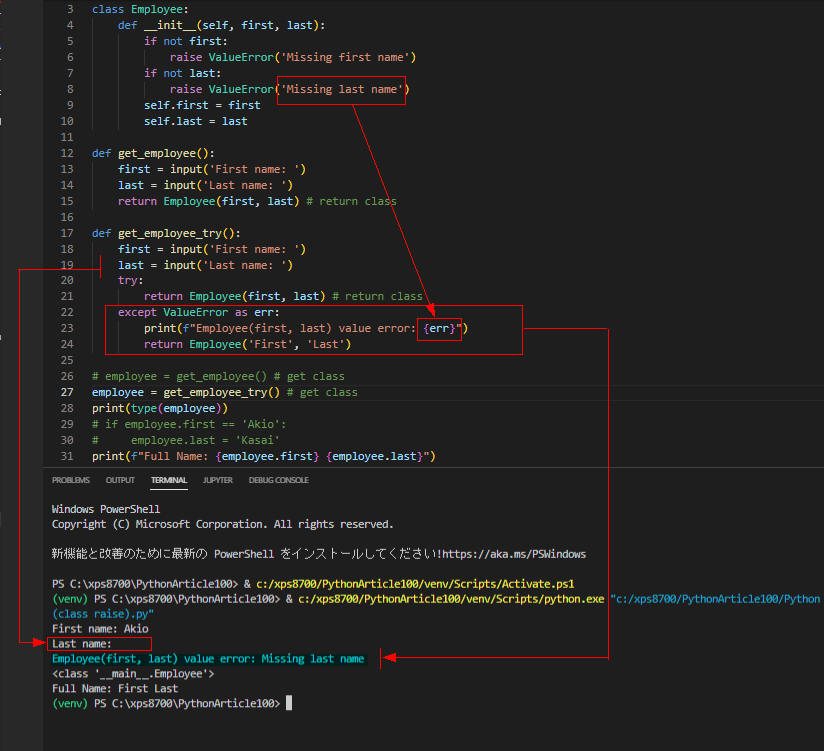Image resolution: width=824 pixels, height=751 pixels.
Task: Place cursor on 'self.last = last'
Action: coord(195,121)
